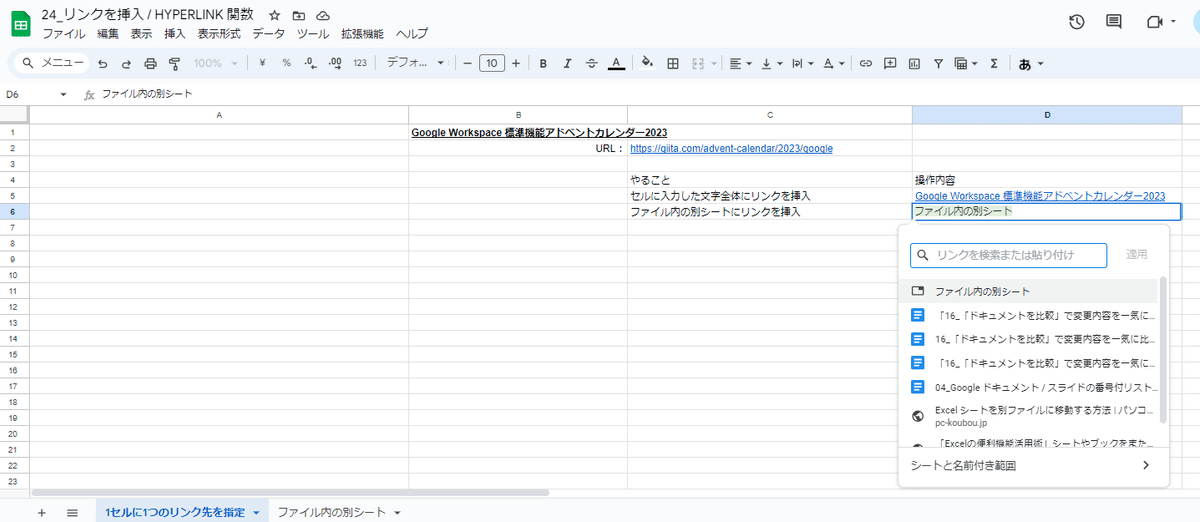Start a Meet video call

1155,22
